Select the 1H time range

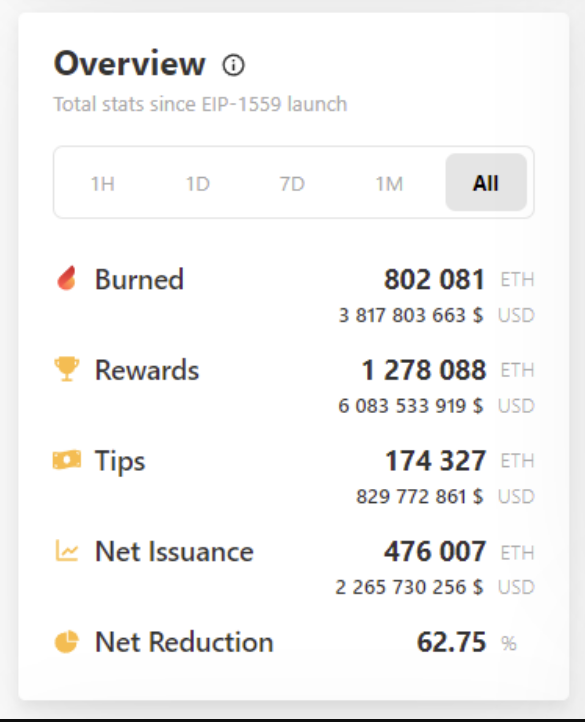point(103,183)
